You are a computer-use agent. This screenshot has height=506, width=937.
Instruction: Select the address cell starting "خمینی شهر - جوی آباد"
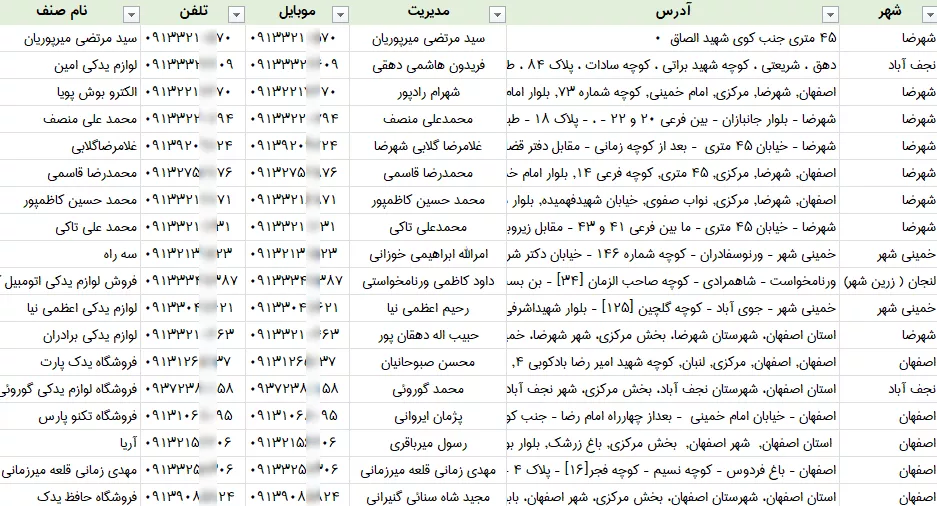point(673,308)
